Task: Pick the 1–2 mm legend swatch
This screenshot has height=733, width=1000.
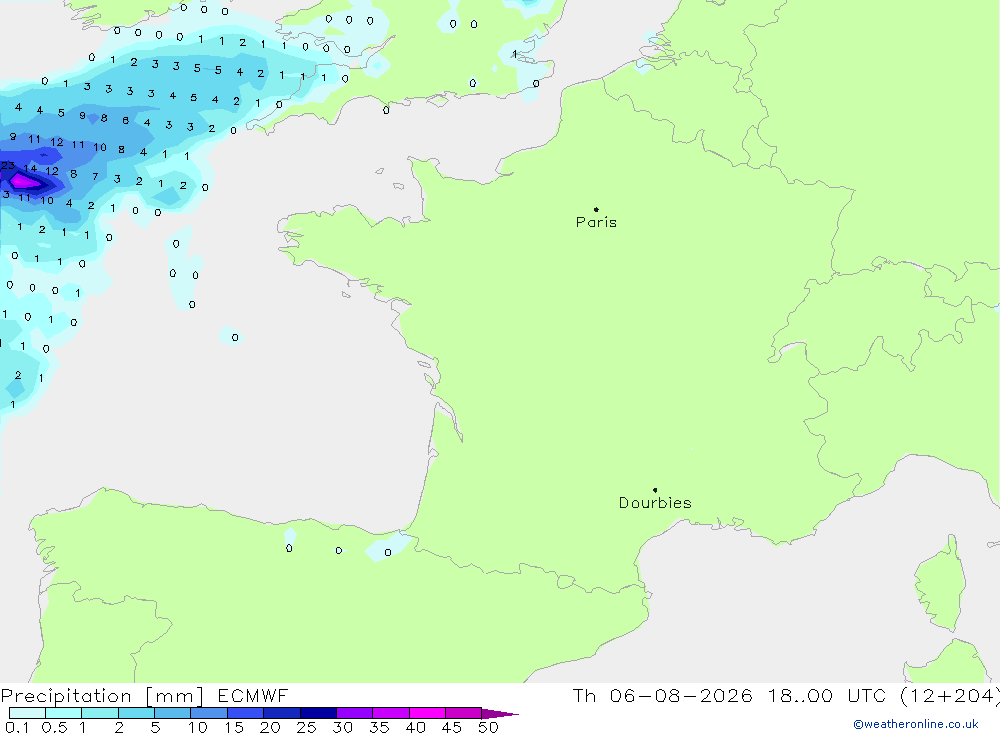Action: pos(99,713)
